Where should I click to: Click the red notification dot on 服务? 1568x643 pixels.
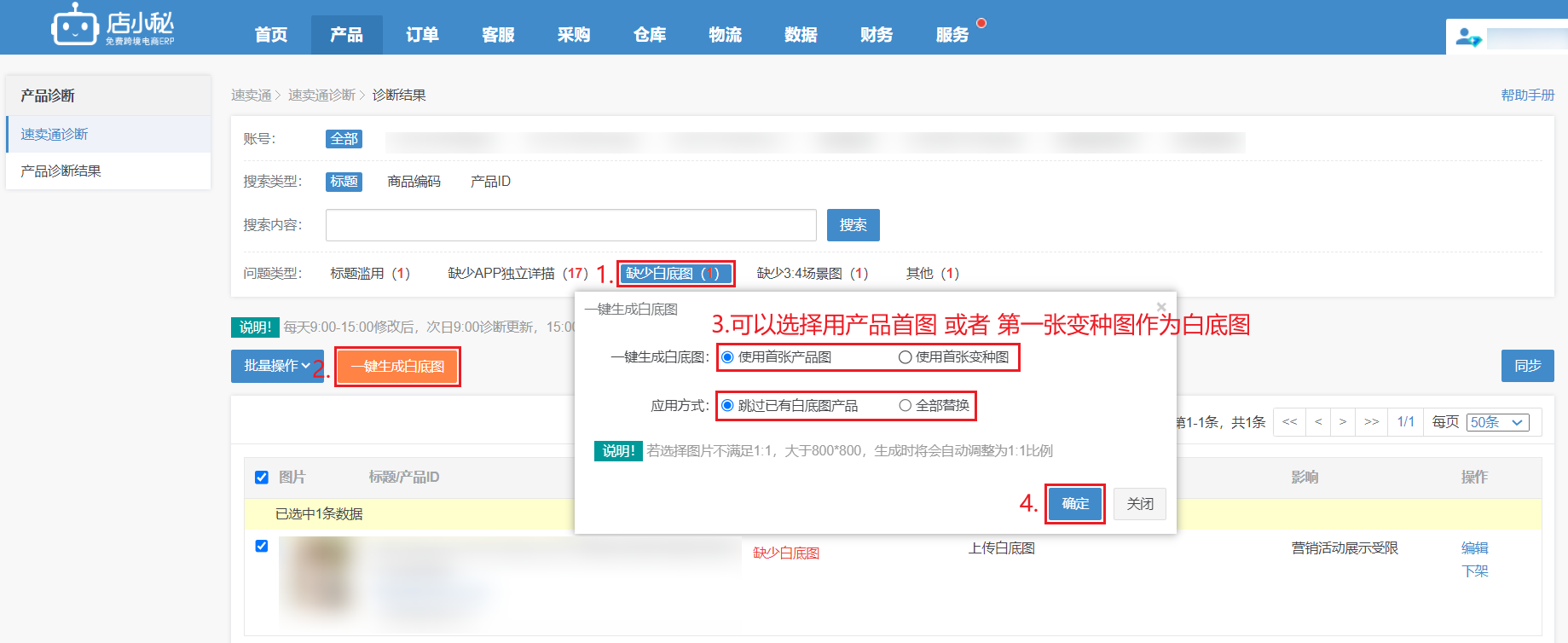point(981,23)
